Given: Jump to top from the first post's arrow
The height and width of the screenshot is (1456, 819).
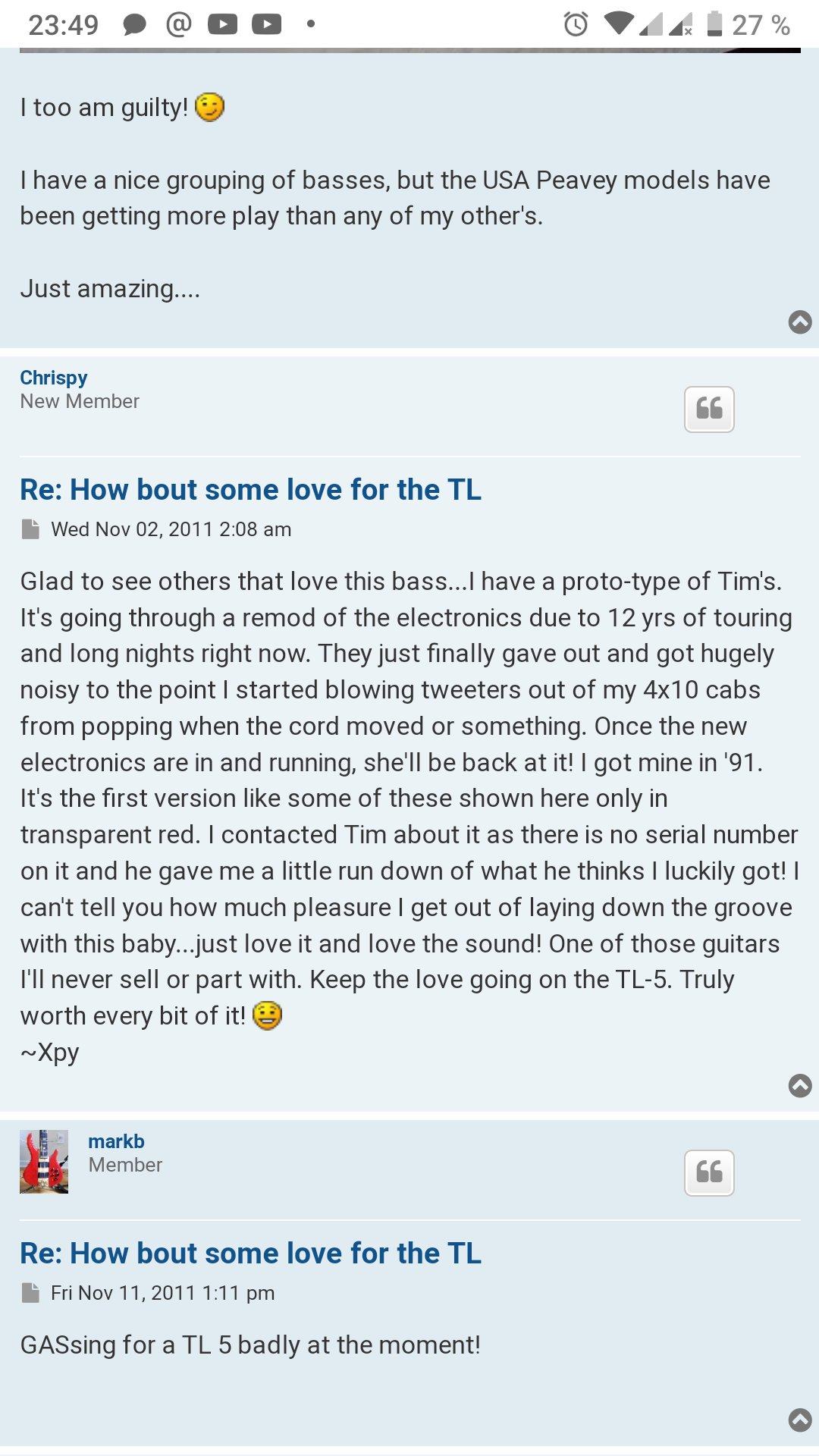Looking at the screenshot, I should click(x=800, y=322).
